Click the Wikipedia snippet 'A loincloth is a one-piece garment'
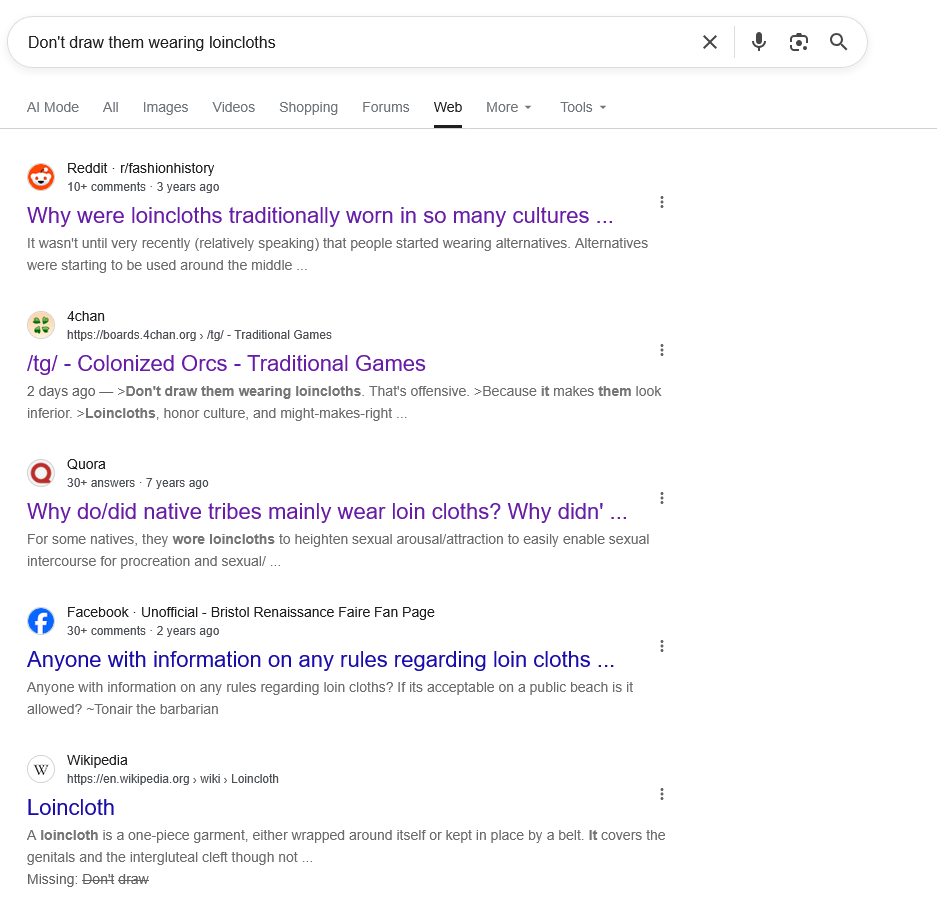This screenshot has height=900, width=937. (x=346, y=846)
